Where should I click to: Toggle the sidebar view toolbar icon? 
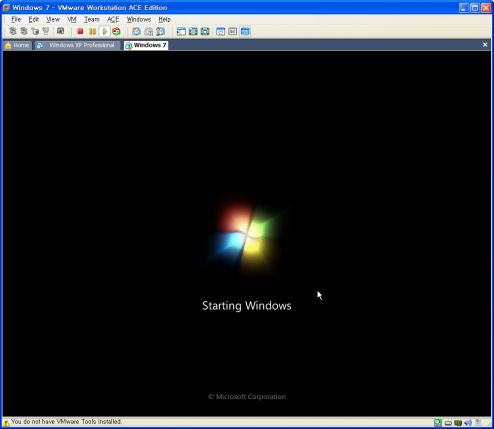[181, 31]
